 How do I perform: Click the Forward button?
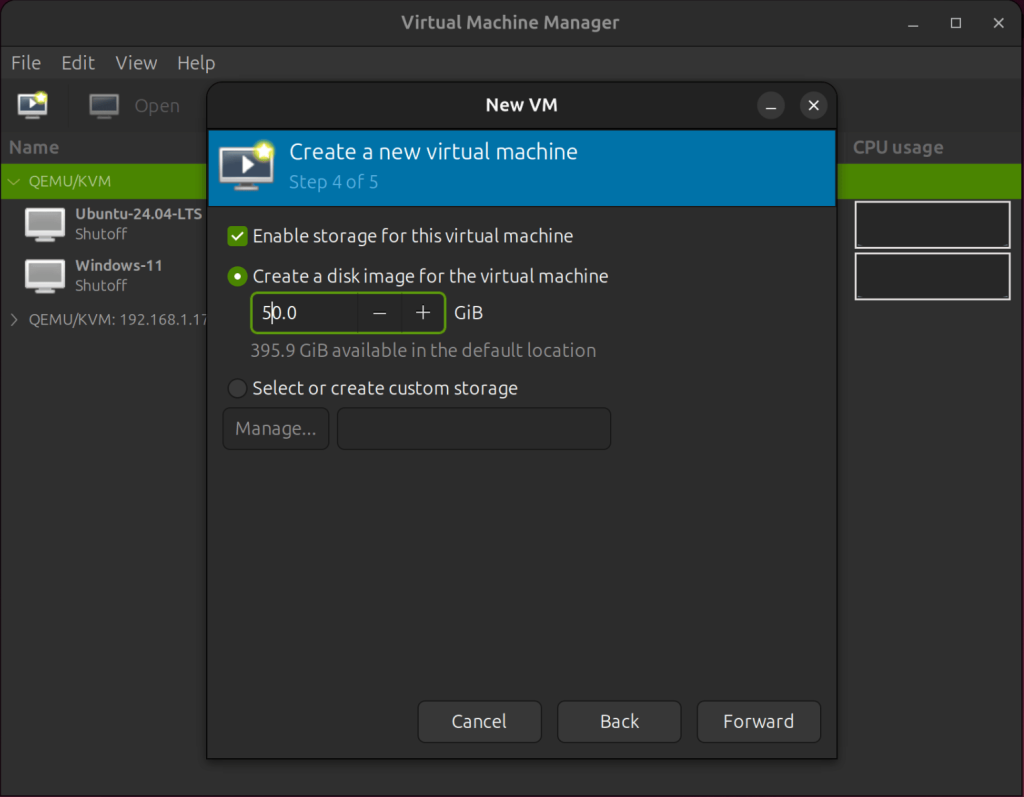pyautogui.click(x=758, y=721)
